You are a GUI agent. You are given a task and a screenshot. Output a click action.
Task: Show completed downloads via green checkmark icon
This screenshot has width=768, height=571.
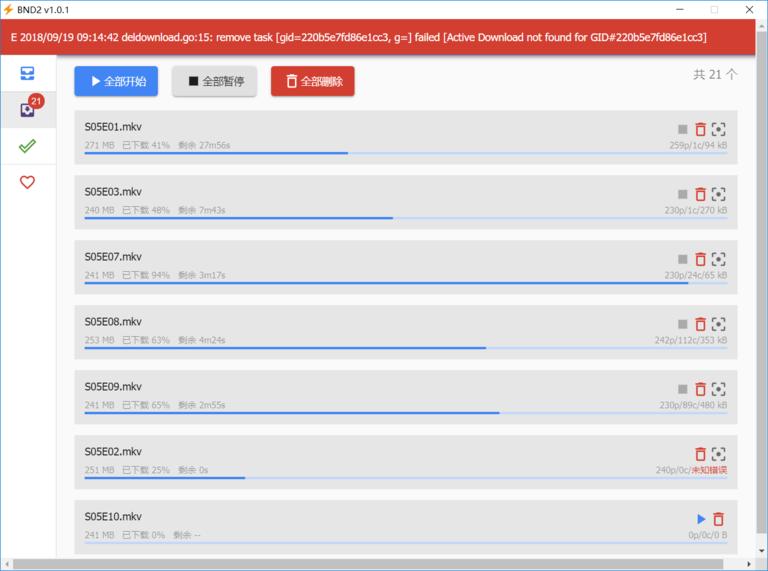(x=27, y=145)
